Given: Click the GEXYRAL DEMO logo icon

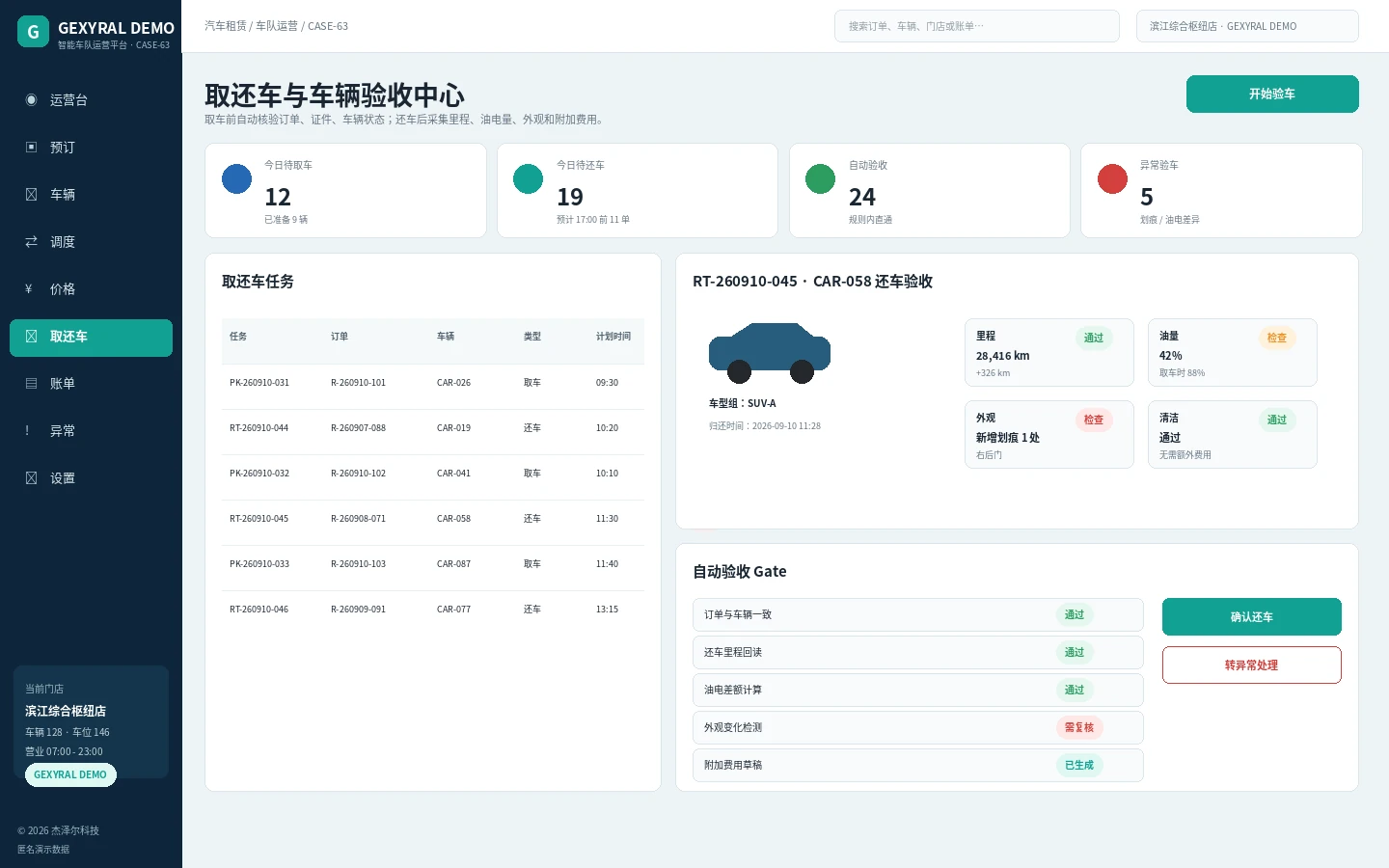Looking at the screenshot, I should click(x=33, y=32).
